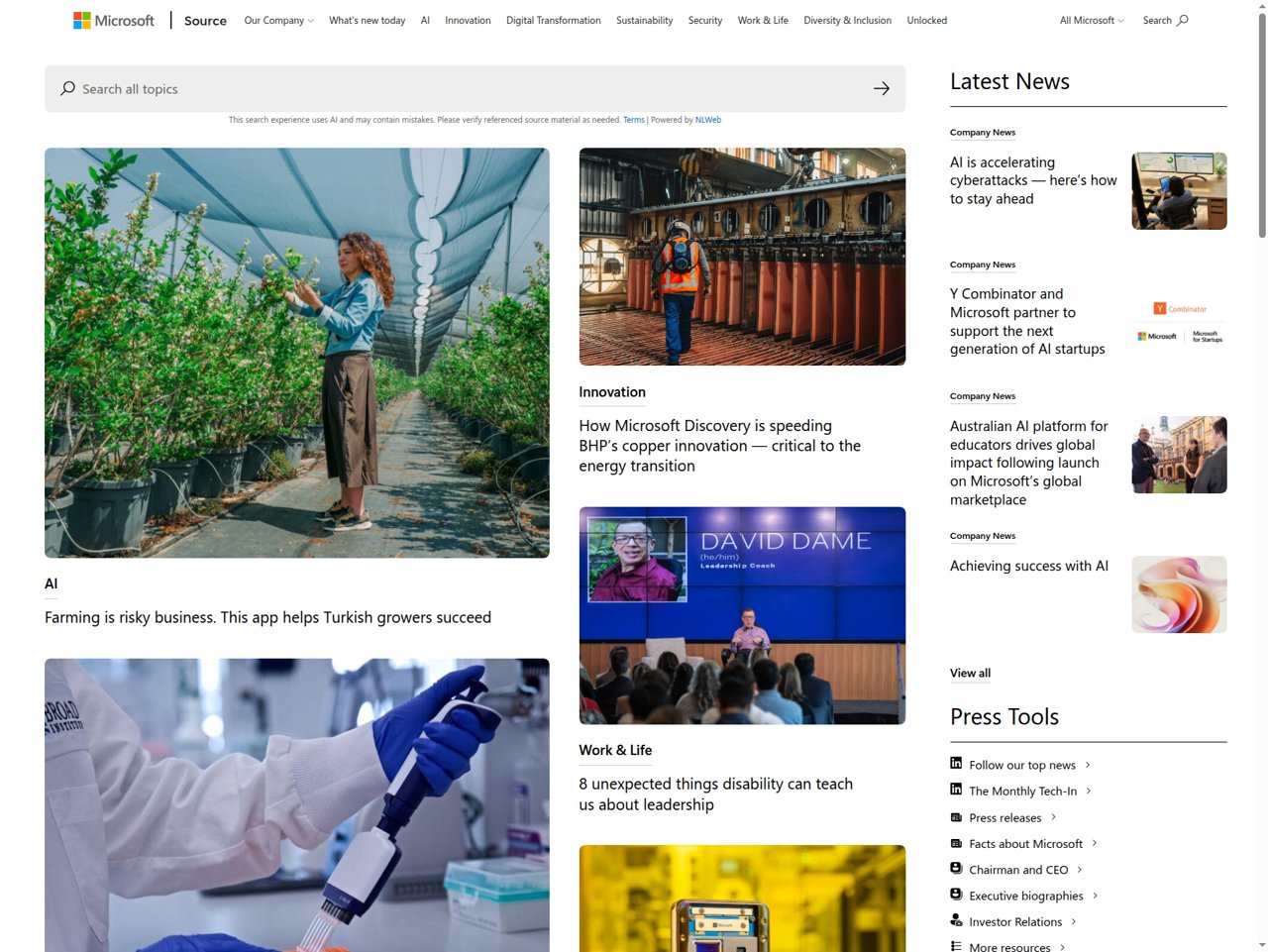Click chevron next to Investor Relations
Image resolution: width=1268 pixels, height=952 pixels.
(1074, 921)
